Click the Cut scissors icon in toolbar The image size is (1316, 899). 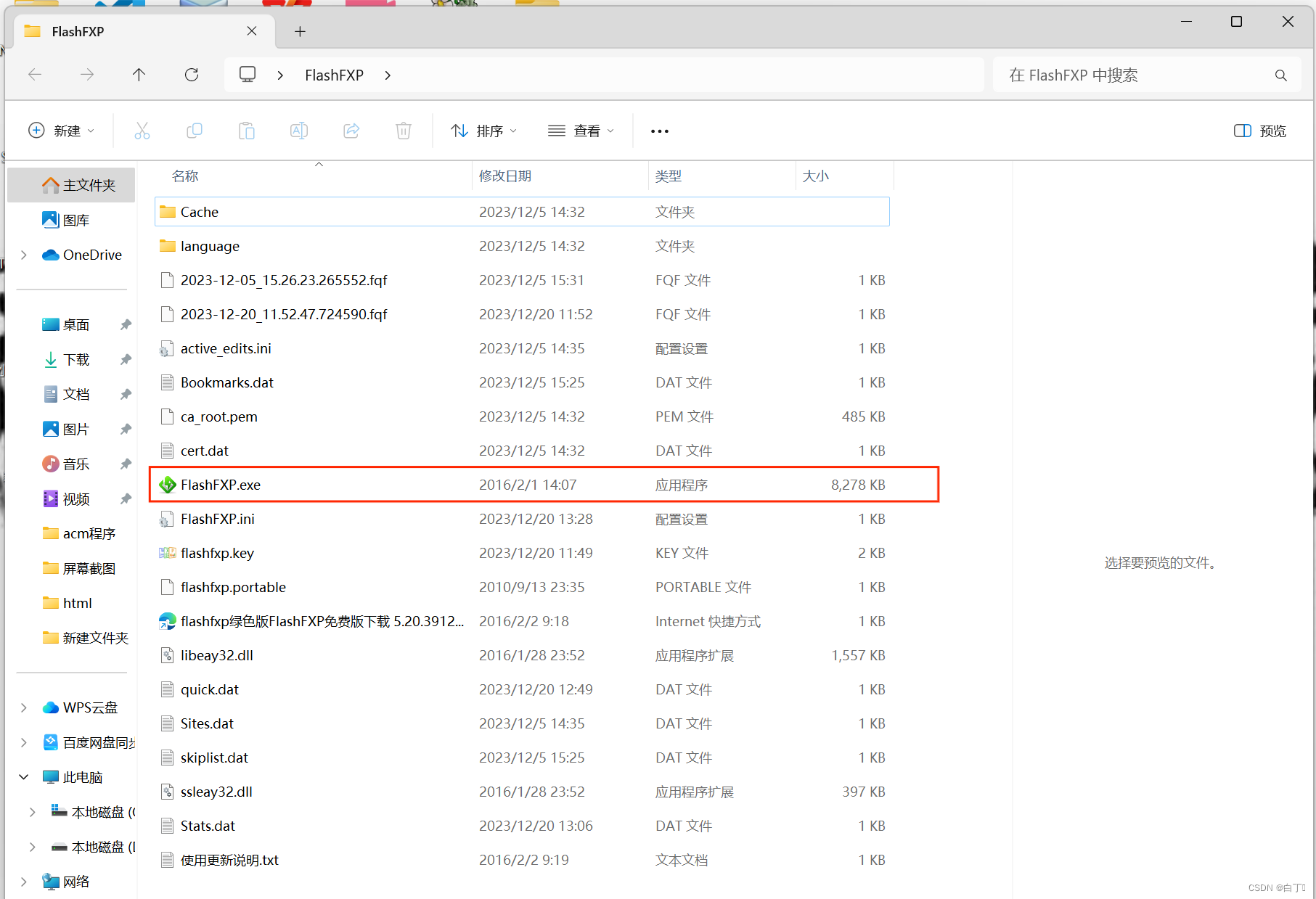[142, 131]
